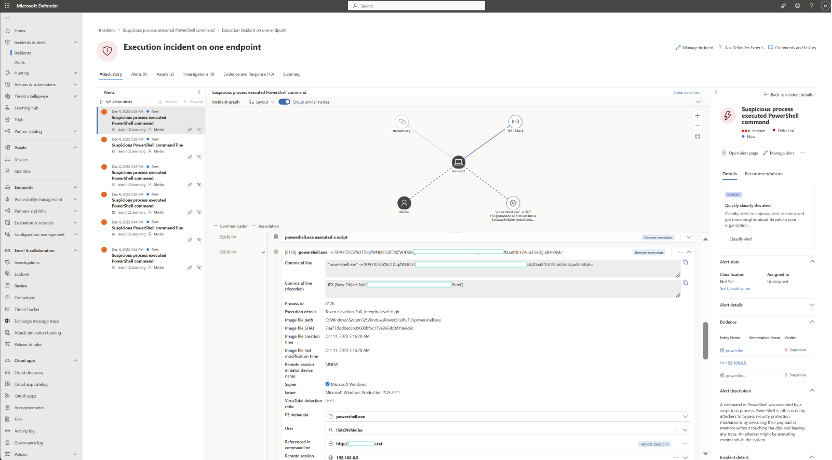Click Incidents breadcrumb link
This screenshot has width=832, height=460.
point(107,30)
